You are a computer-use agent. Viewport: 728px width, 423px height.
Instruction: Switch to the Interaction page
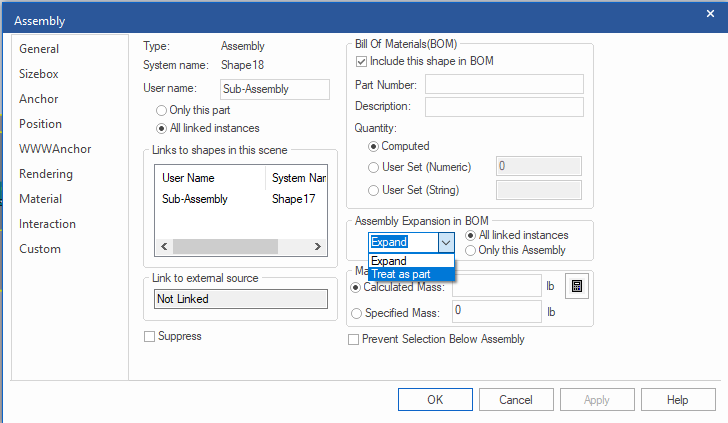[x=47, y=224]
